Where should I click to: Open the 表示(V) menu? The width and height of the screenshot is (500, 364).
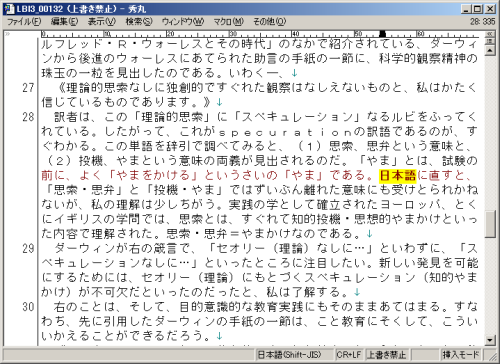pos(102,22)
